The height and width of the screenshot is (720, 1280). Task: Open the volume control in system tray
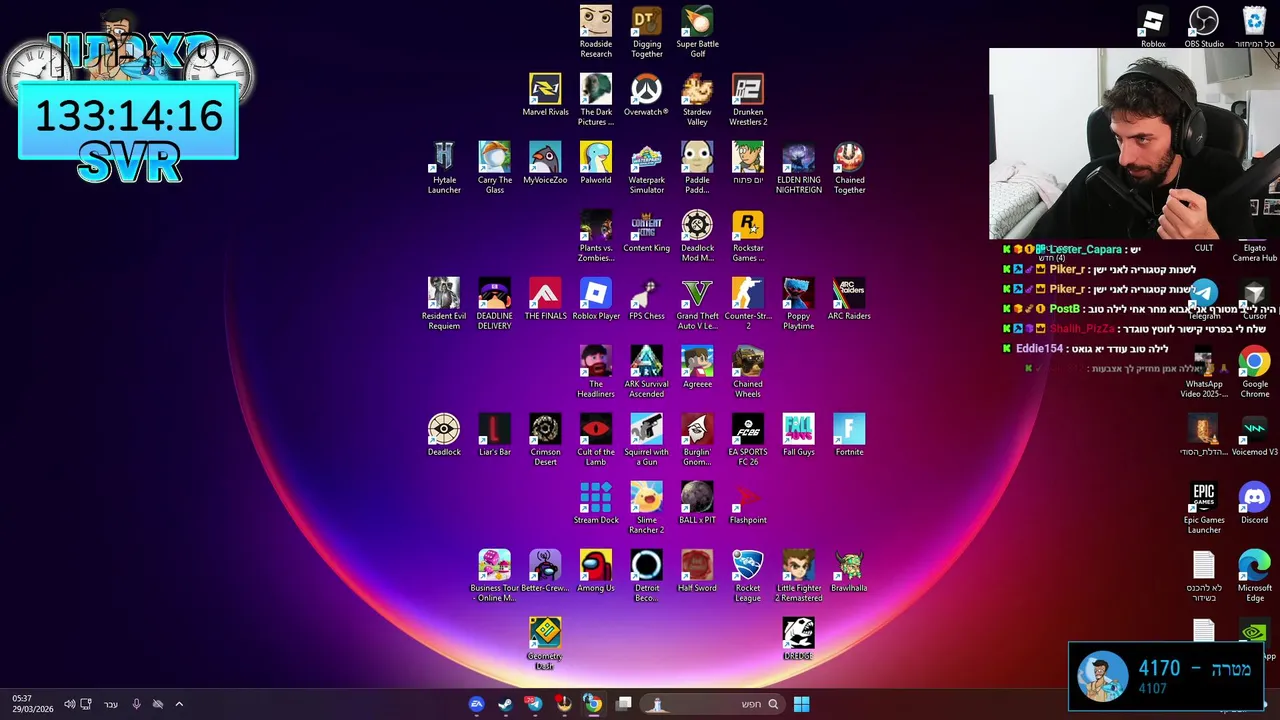[69, 704]
